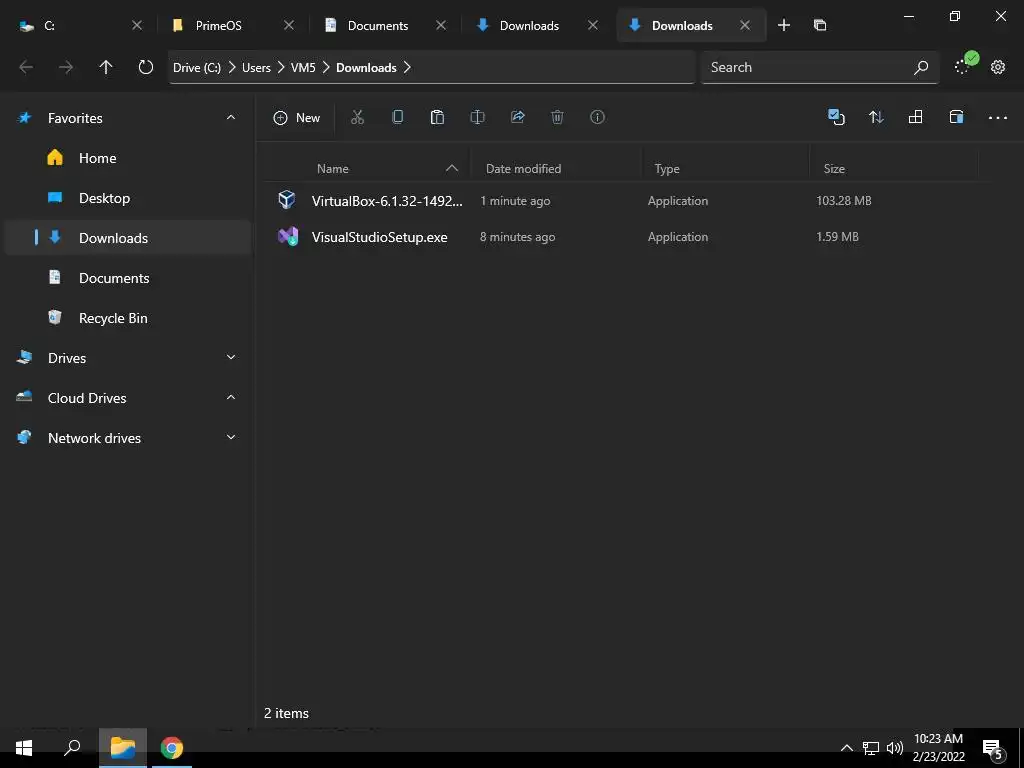Open the Properties info icon
The image size is (1024, 768).
click(598, 118)
